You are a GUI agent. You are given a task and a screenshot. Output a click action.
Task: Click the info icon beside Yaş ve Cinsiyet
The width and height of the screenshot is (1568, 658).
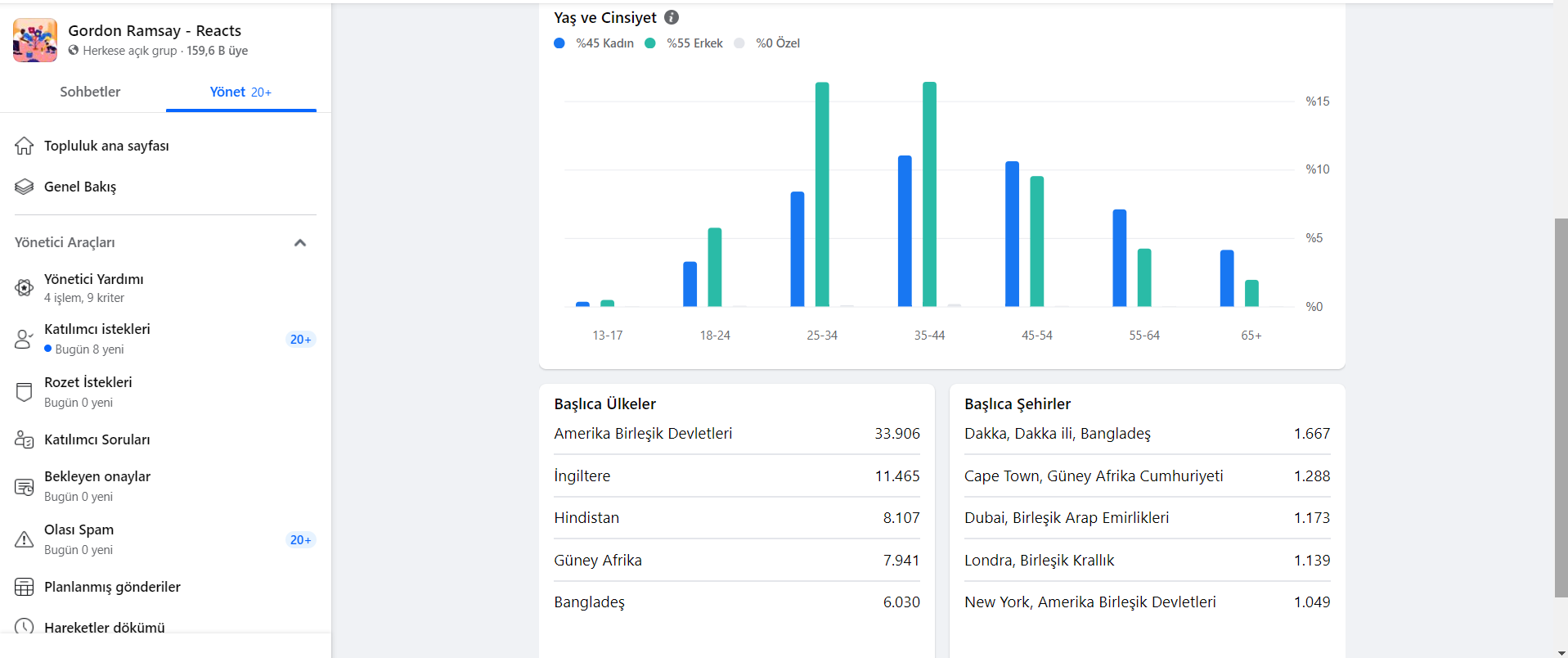point(672,17)
